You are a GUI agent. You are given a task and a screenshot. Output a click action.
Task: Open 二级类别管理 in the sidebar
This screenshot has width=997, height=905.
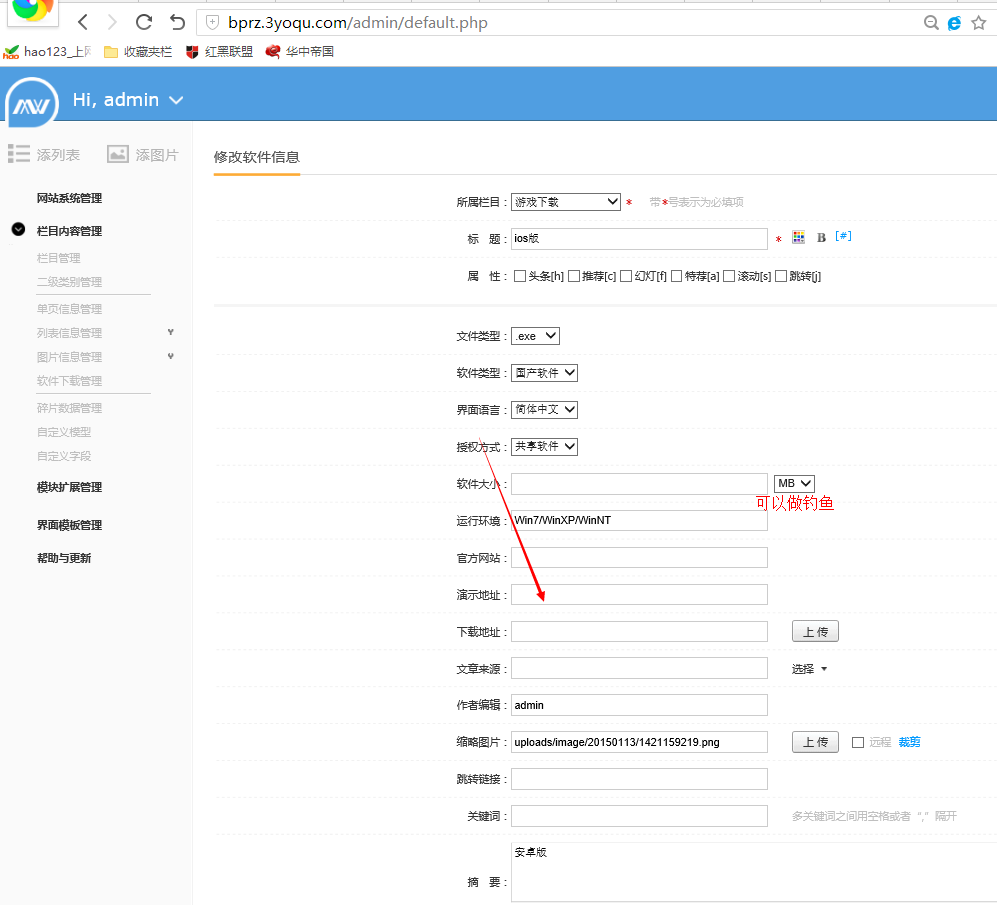69,282
